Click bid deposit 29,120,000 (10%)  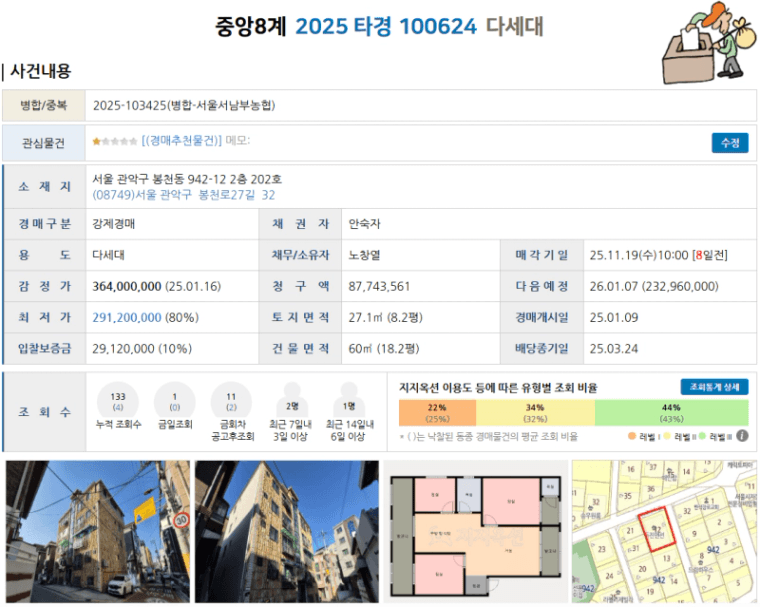(142, 349)
